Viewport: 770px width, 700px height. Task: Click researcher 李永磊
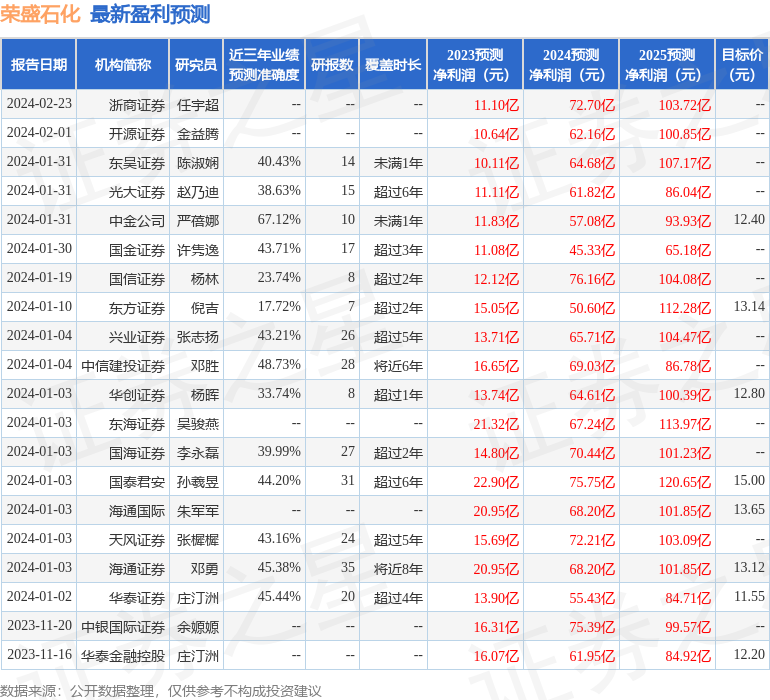coord(197,453)
